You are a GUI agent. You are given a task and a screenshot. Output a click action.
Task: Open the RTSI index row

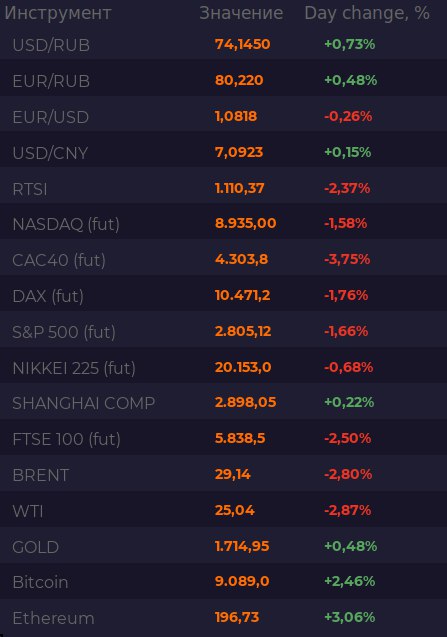point(224,188)
